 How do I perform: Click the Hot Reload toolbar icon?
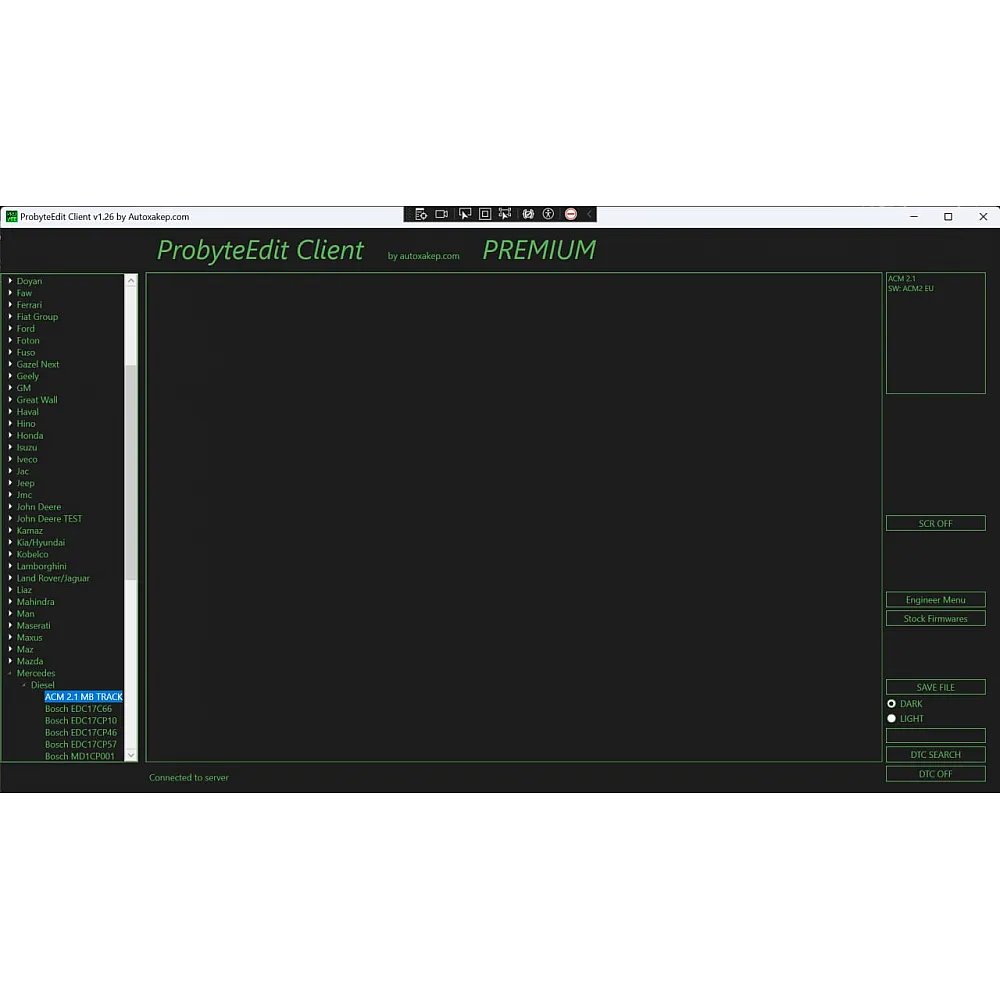(x=528, y=214)
